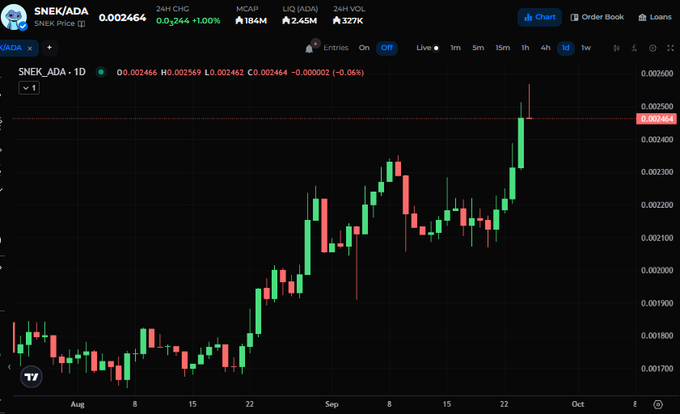Click the current price label 0.002464 on axis
This screenshot has height=414, width=680.
point(656,119)
